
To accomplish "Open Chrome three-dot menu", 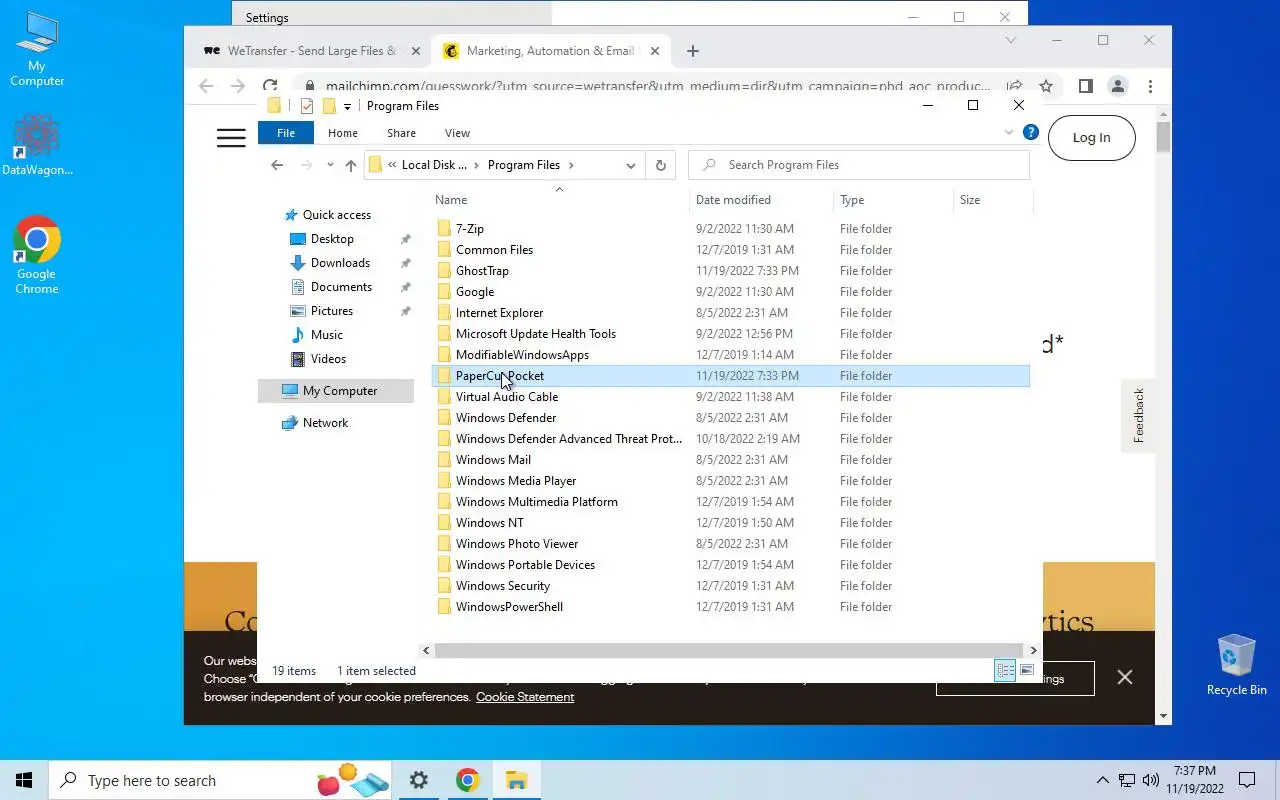I will [1150, 87].
